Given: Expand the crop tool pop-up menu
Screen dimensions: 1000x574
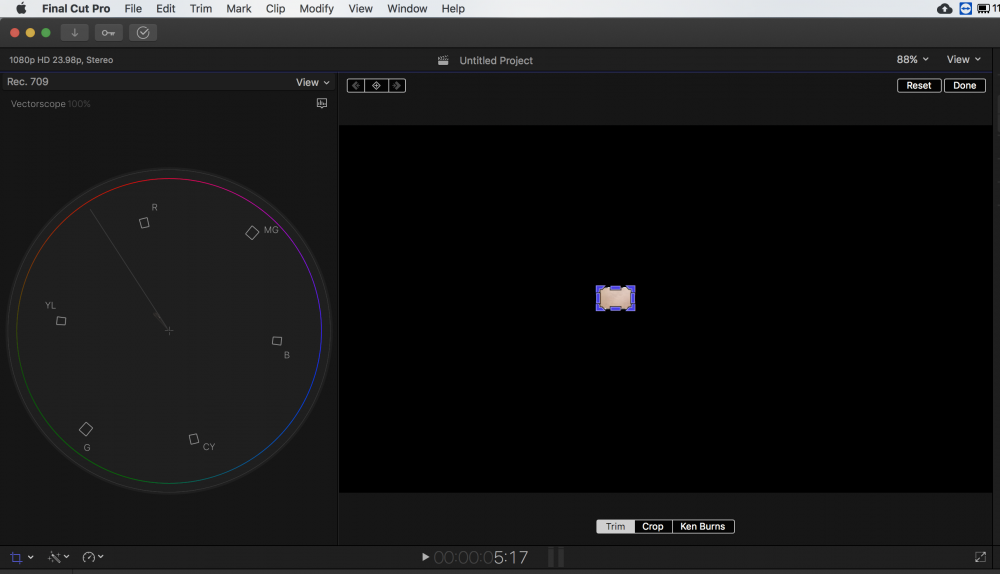Looking at the screenshot, I should (31, 557).
